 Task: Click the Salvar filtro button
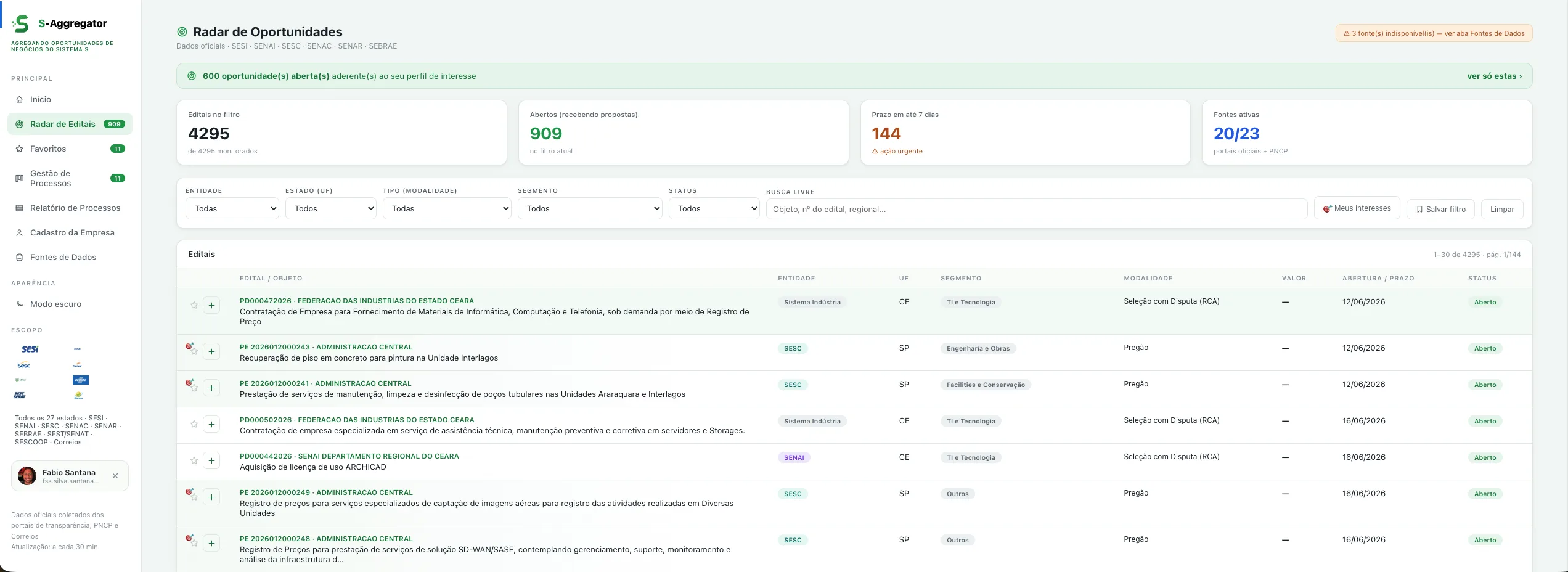(x=1440, y=209)
